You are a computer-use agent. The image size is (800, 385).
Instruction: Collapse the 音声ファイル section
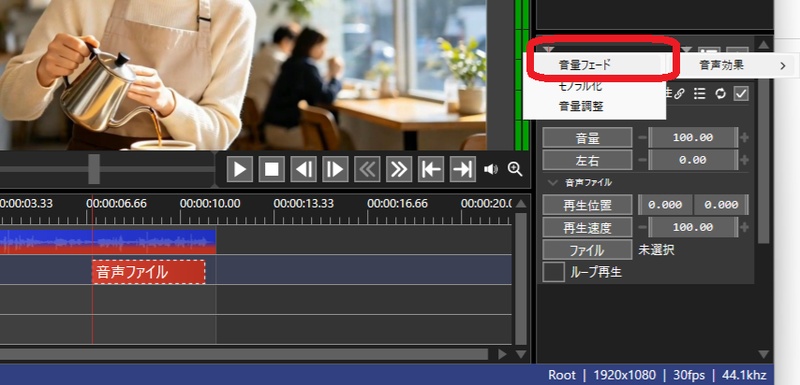pos(553,182)
